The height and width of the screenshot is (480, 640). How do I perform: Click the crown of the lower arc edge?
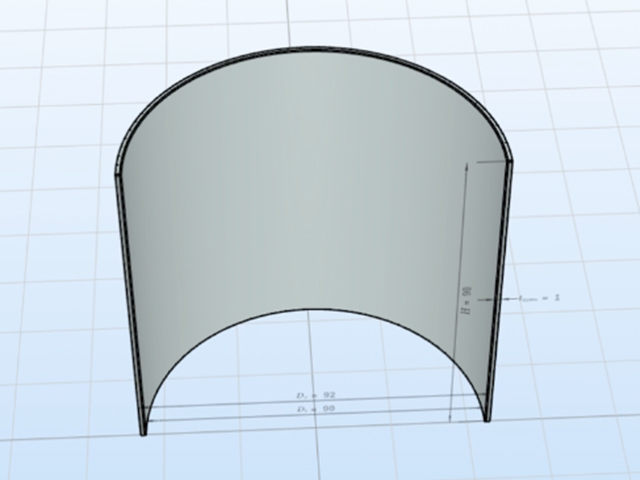click(x=316, y=310)
